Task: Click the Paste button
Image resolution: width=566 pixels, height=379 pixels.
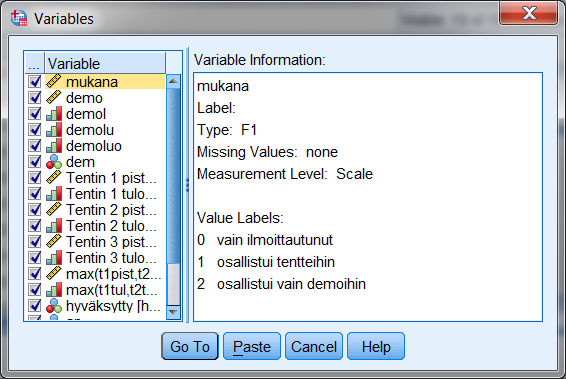Action: click(x=252, y=347)
